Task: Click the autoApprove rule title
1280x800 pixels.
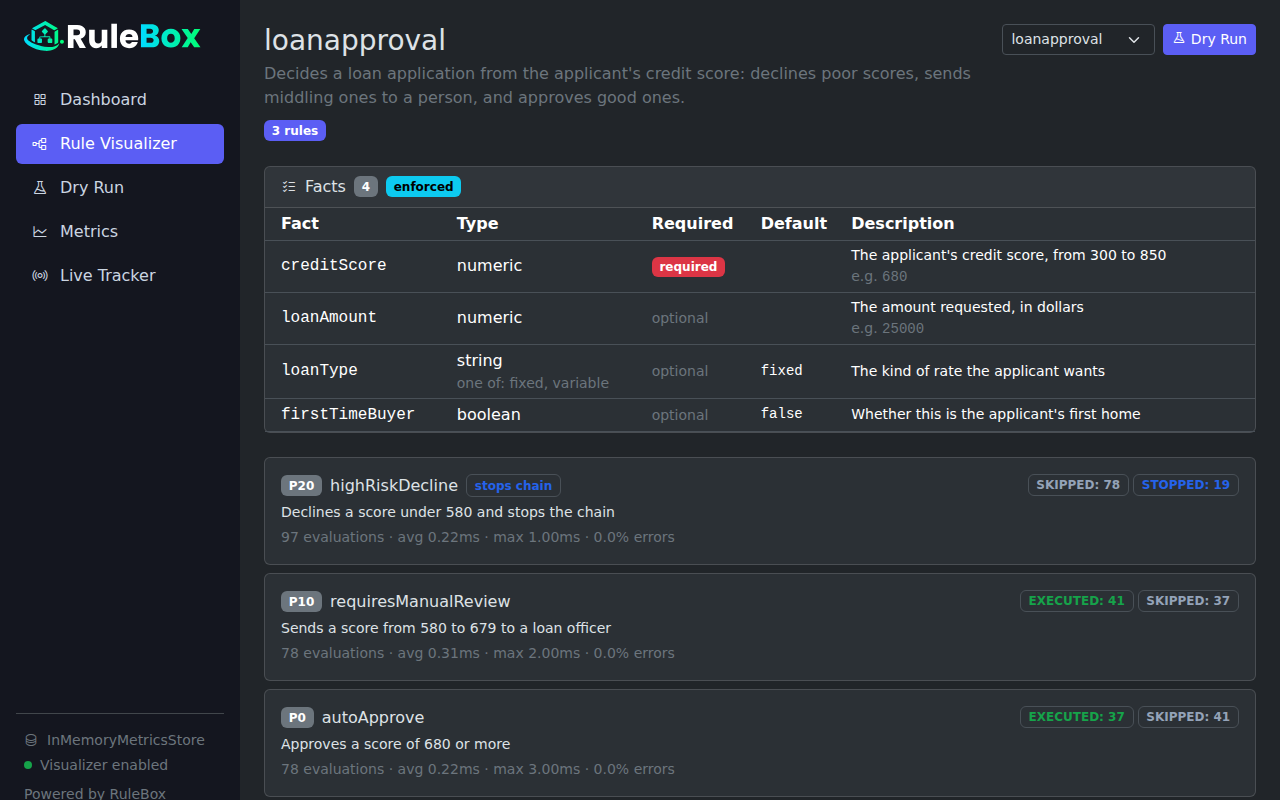Action: coord(373,718)
